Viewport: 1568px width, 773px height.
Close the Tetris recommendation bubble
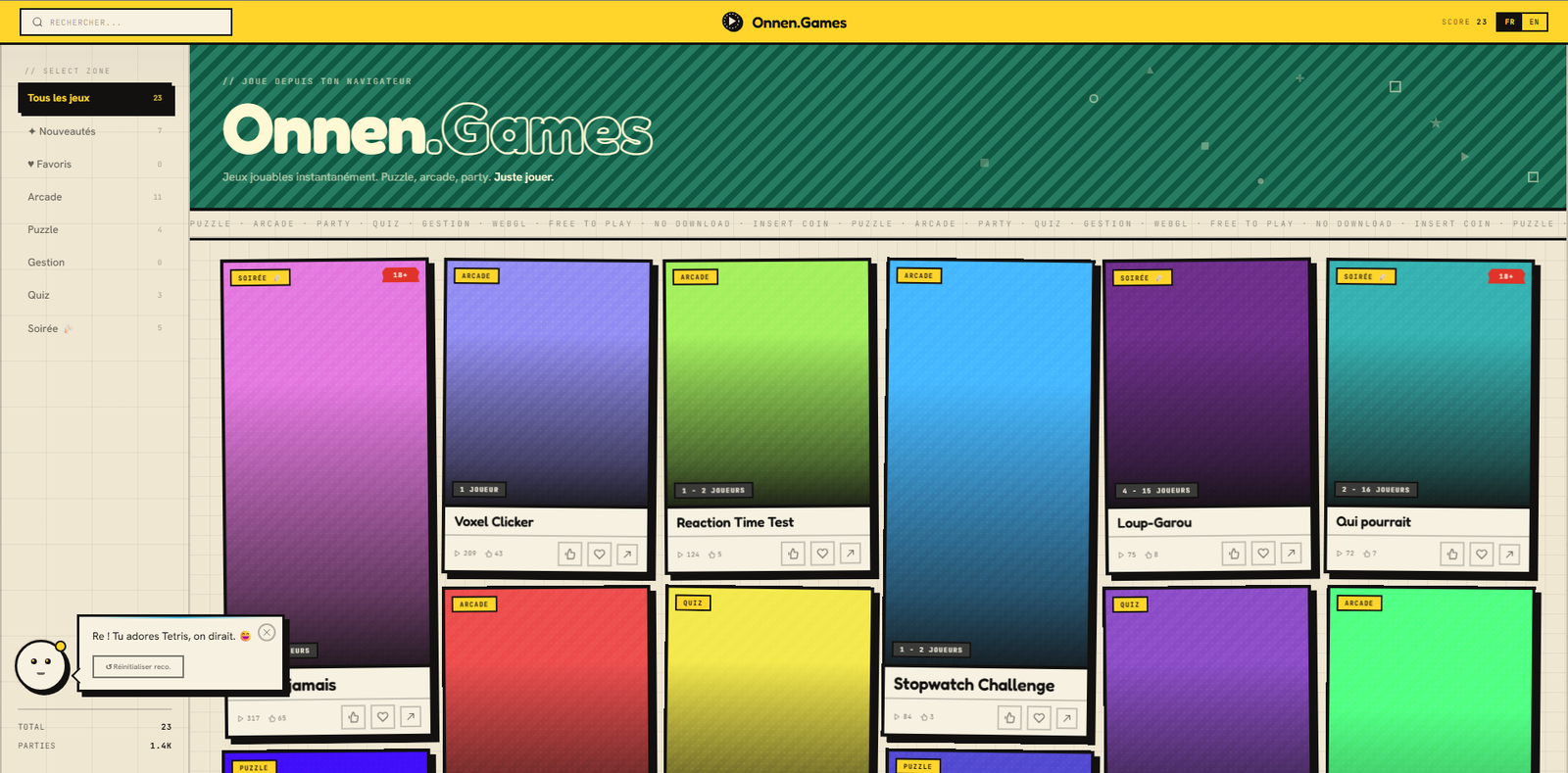(x=267, y=633)
